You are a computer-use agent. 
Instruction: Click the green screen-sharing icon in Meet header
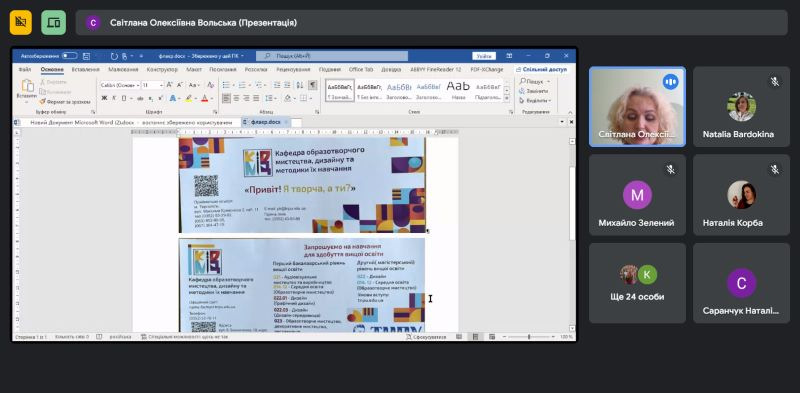click(x=54, y=22)
